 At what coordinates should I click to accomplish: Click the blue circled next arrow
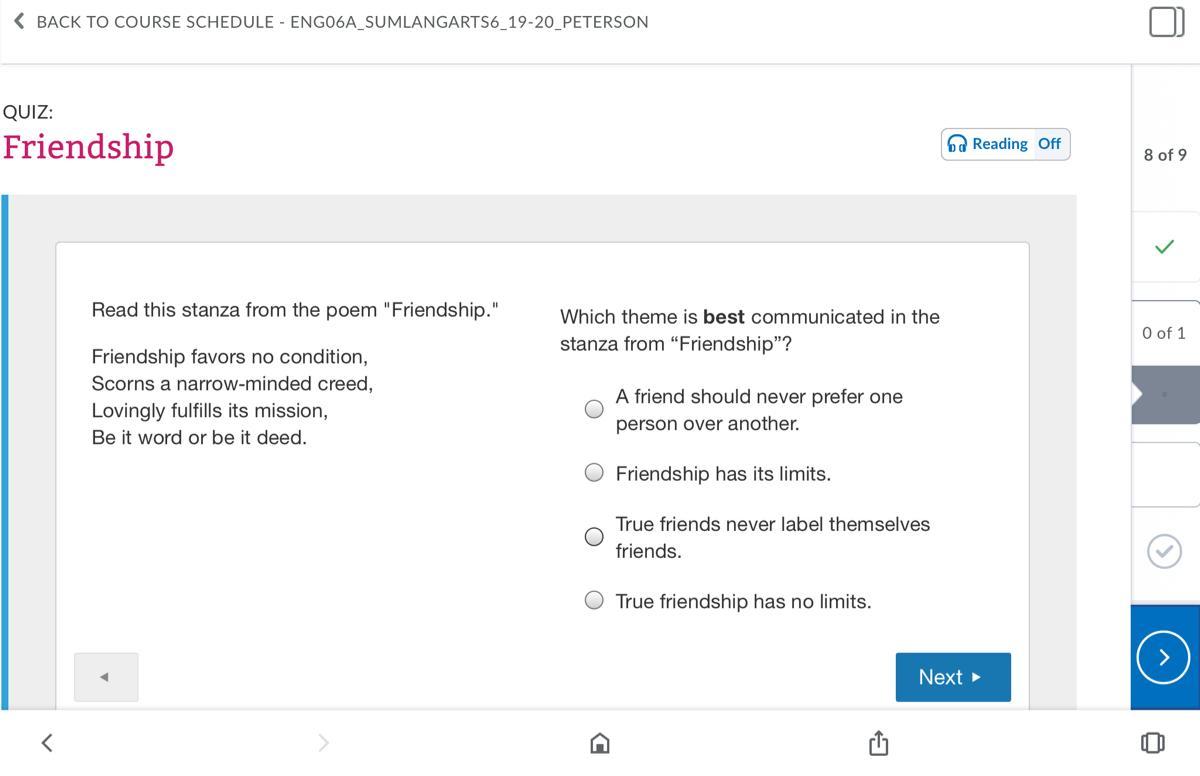(x=1163, y=657)
